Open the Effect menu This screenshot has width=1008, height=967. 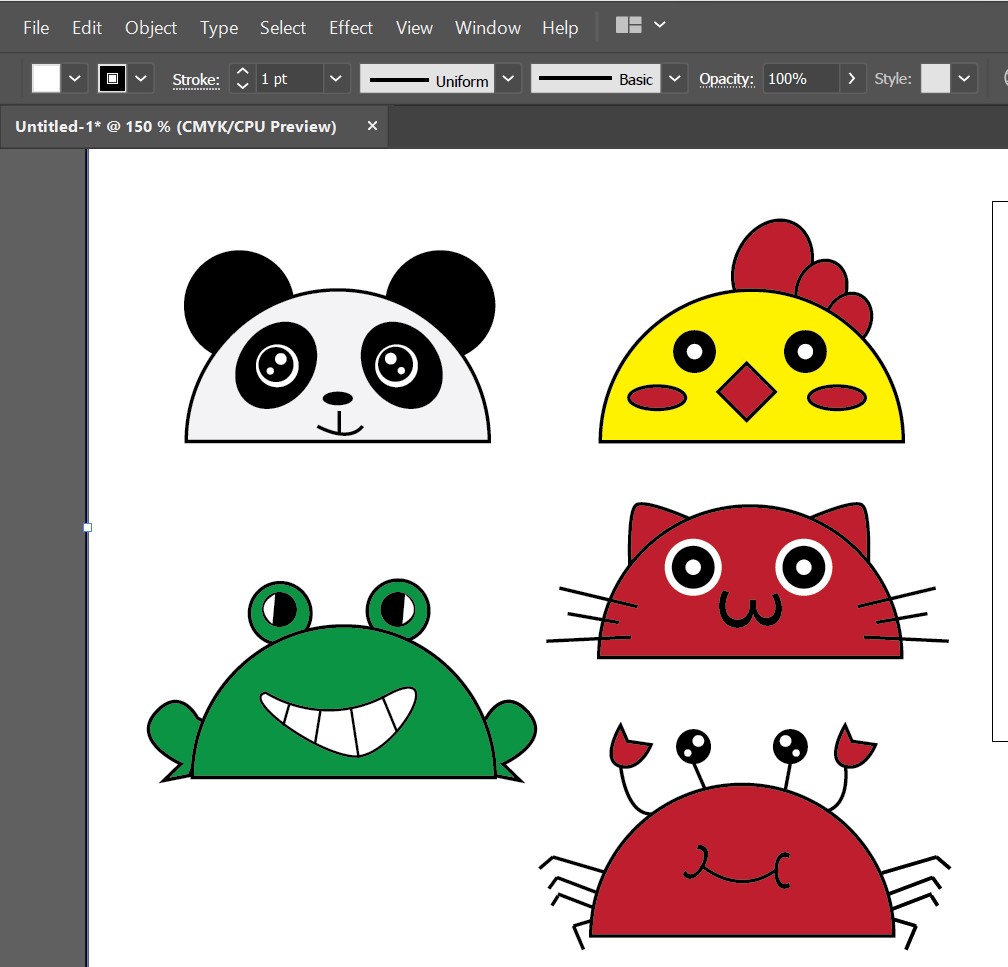click(x=351, y=27)
